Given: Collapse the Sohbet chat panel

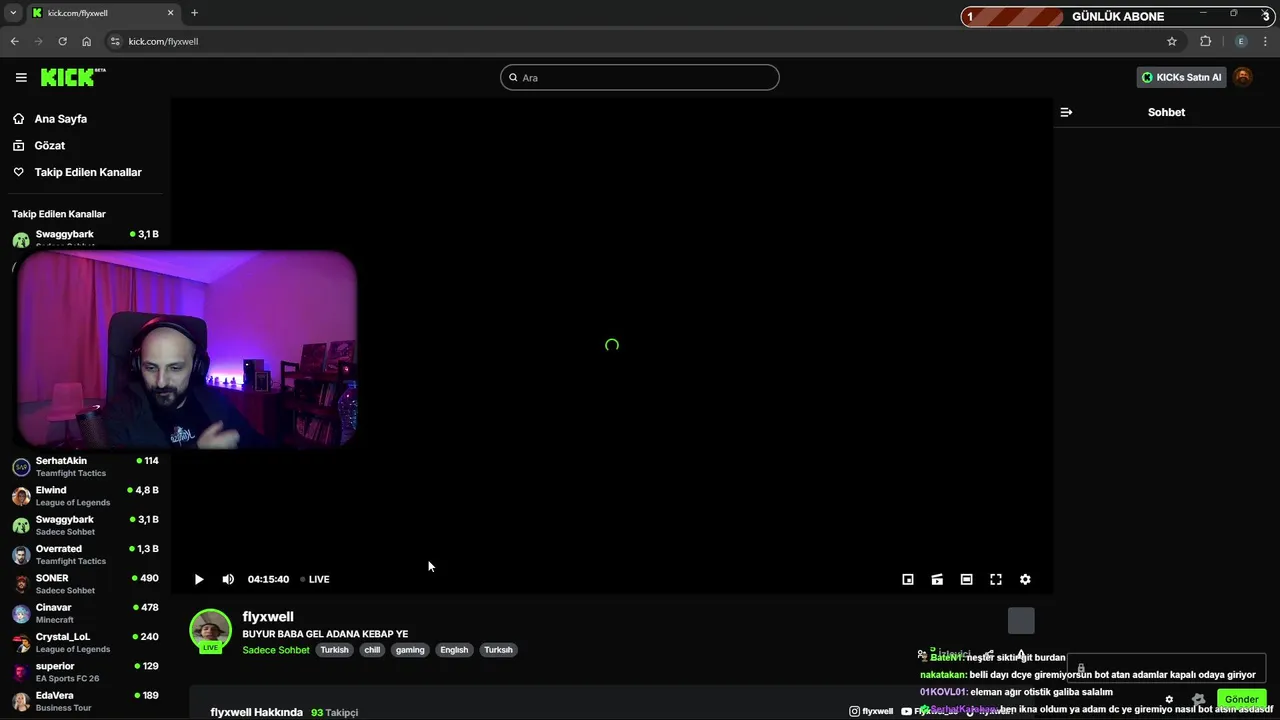Looking at the screenshot, I should tap(1066, 112).
